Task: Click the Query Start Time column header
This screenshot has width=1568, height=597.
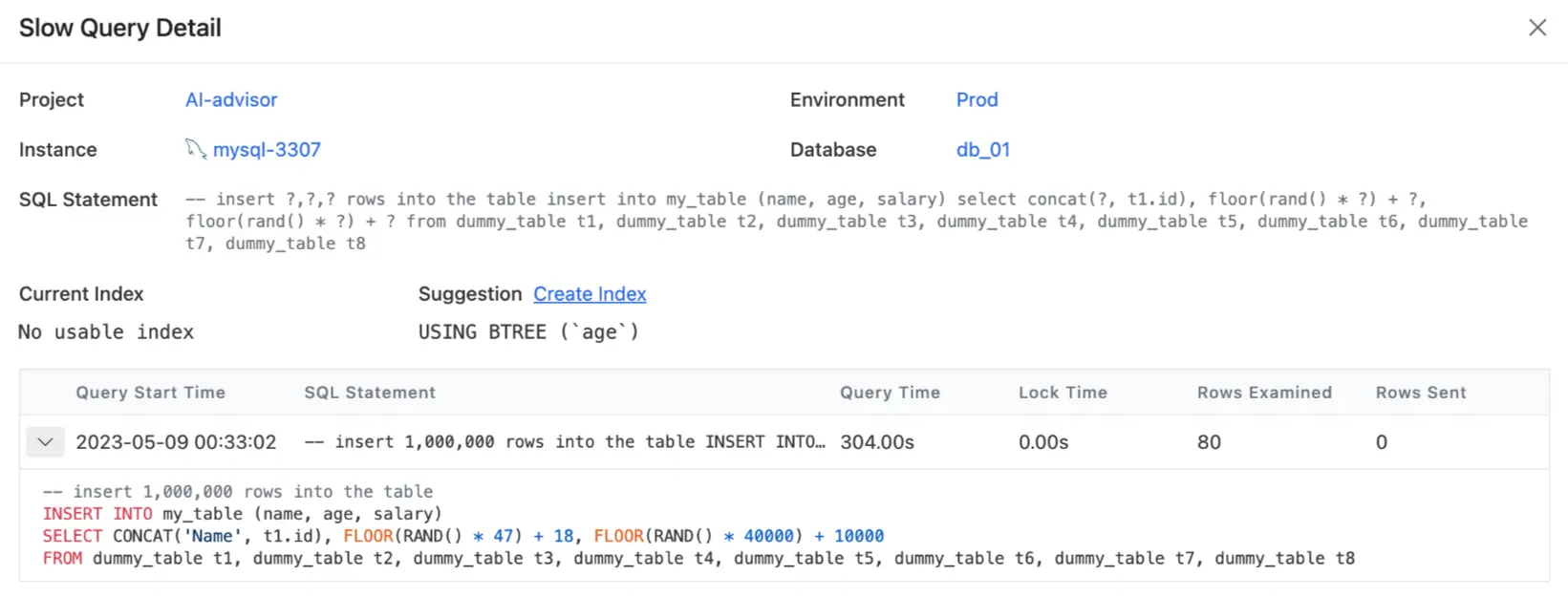Action: pyautogui.click(x=151, y=393)
